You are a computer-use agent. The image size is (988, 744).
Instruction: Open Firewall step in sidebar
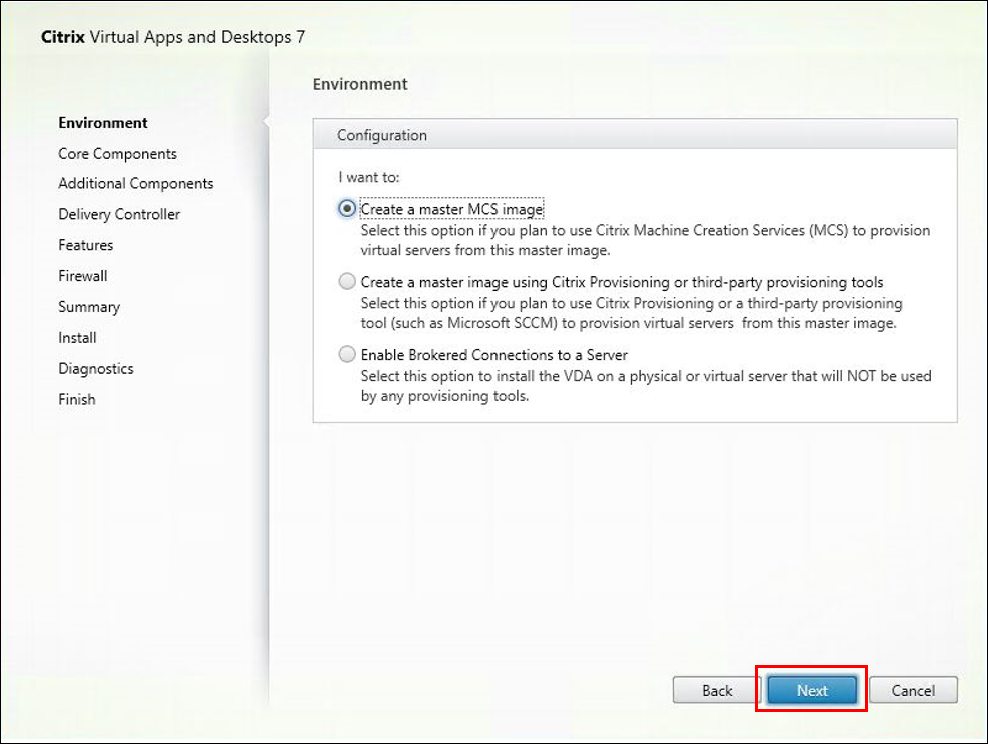click(83, 276)
